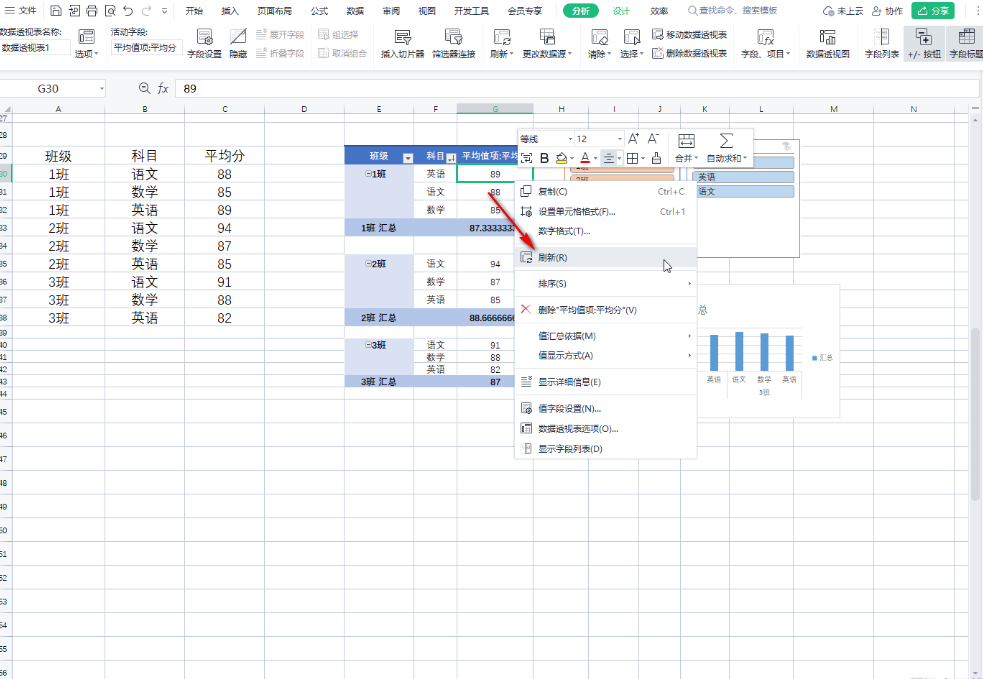Select 复制(C) in the context menu
Screen dimensions: 983x679
(553, 191)
